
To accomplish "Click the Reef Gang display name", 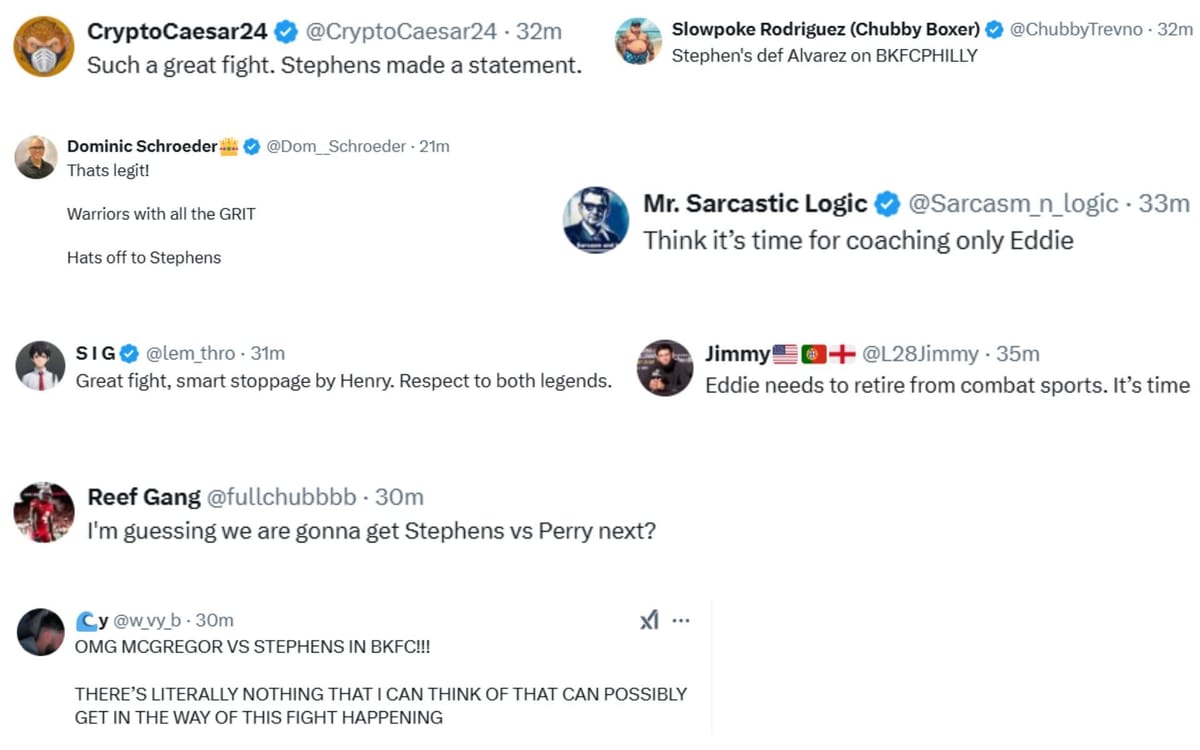I will [142, 497].
